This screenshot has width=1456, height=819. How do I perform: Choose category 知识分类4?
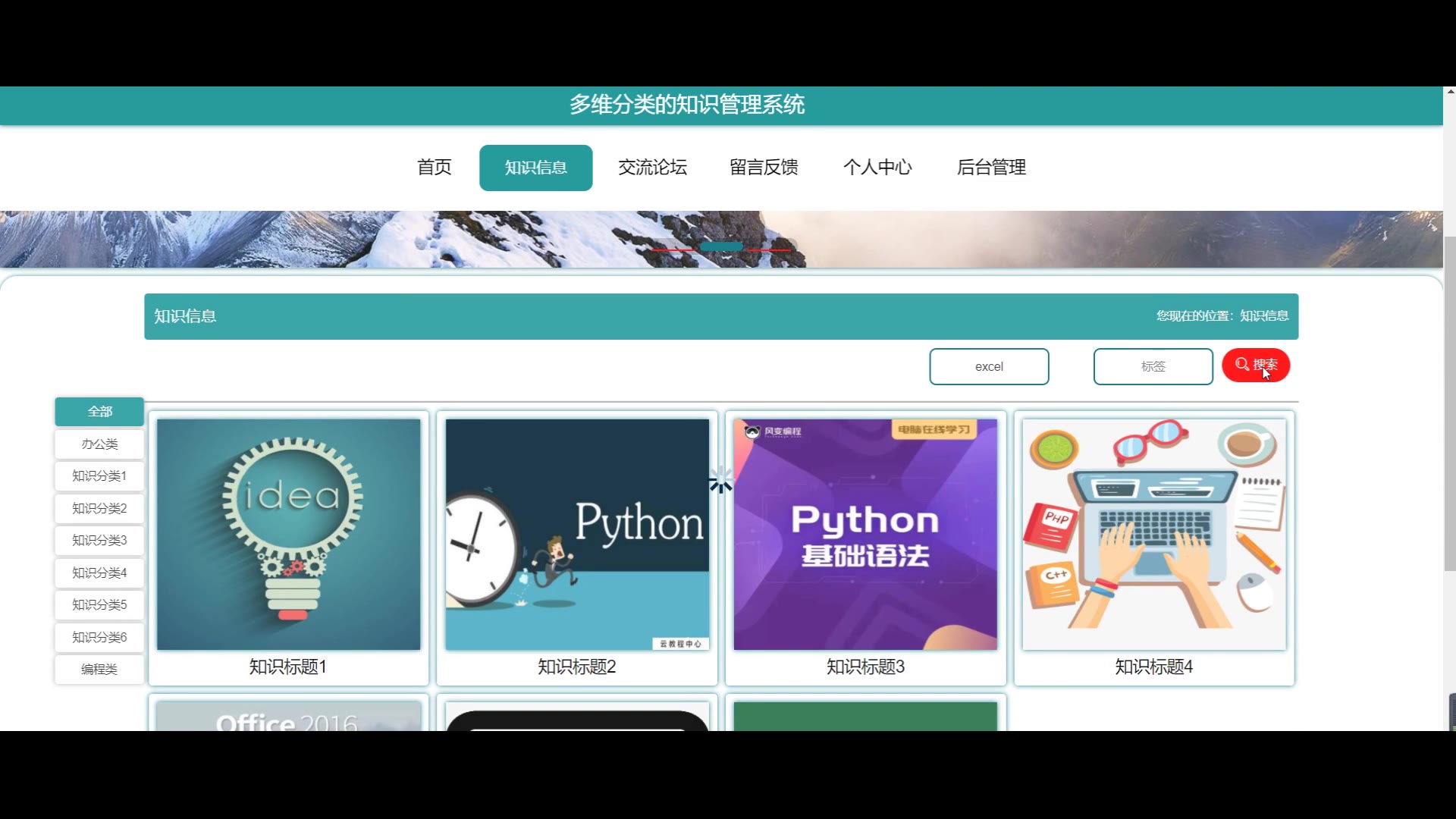coord(99,573)
